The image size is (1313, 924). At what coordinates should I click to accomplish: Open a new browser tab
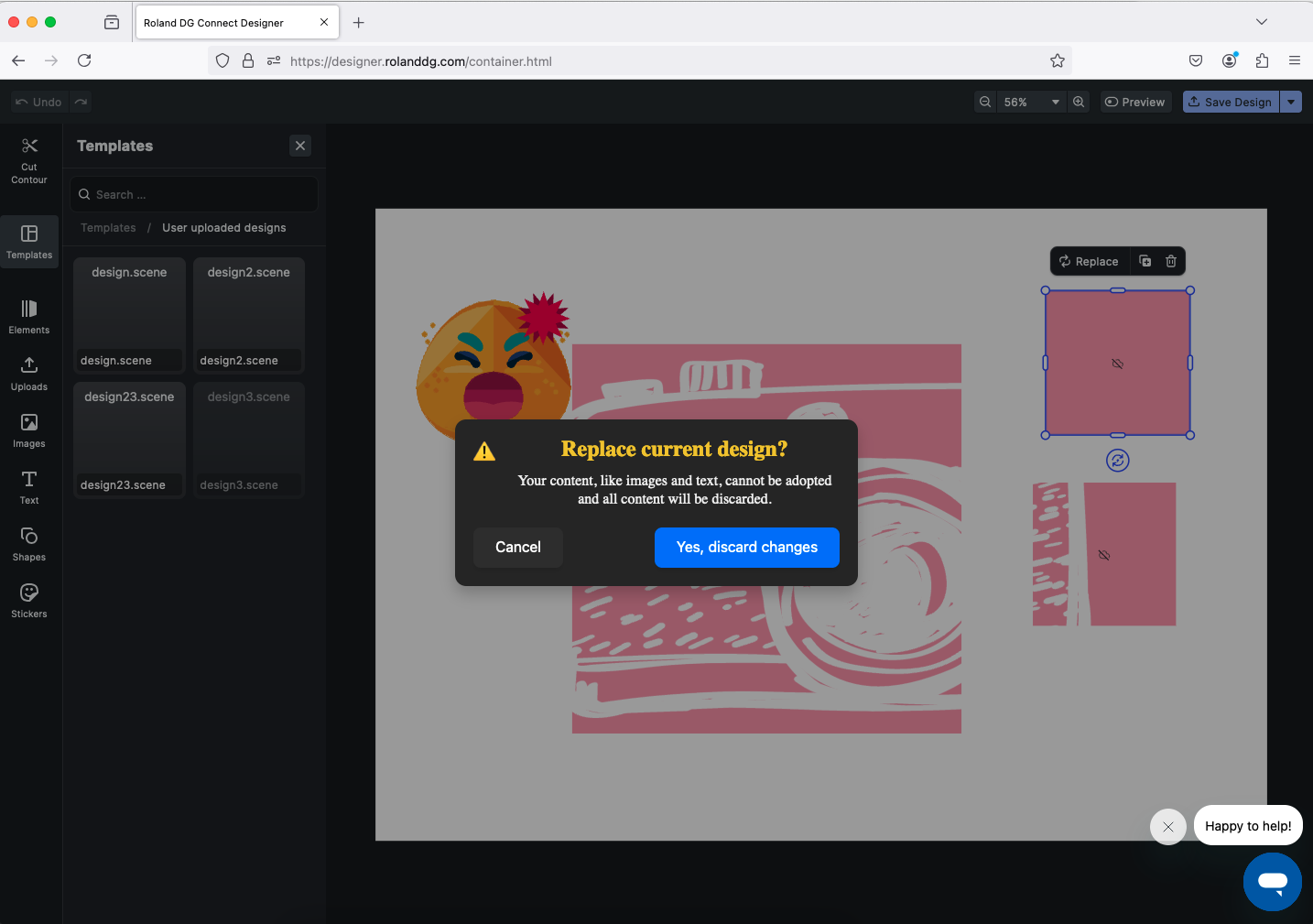(x=359, y=22)
